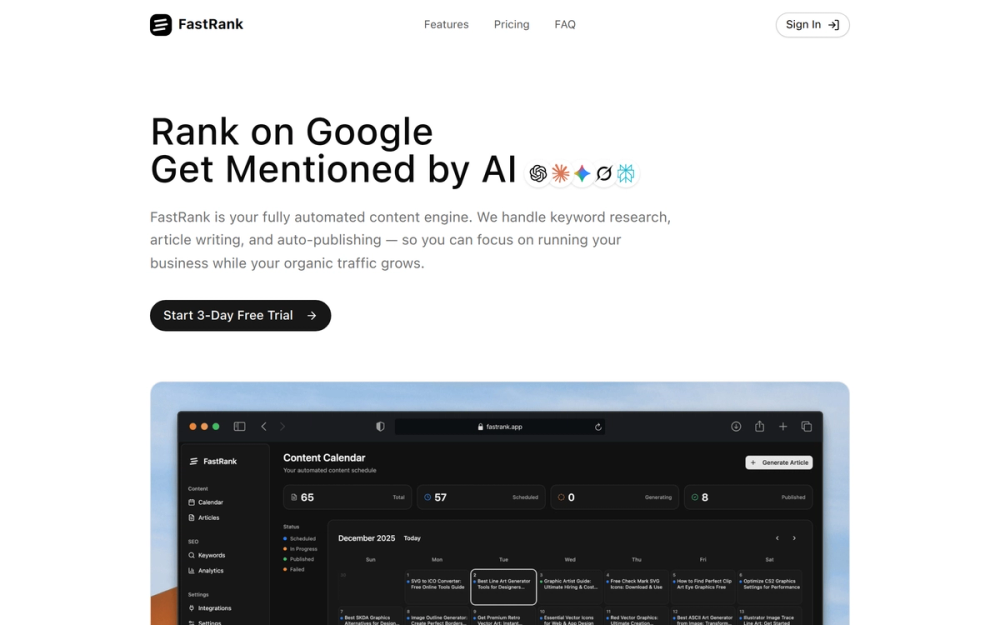Toggle the Scheduled status filter dot

click(284, 538)
